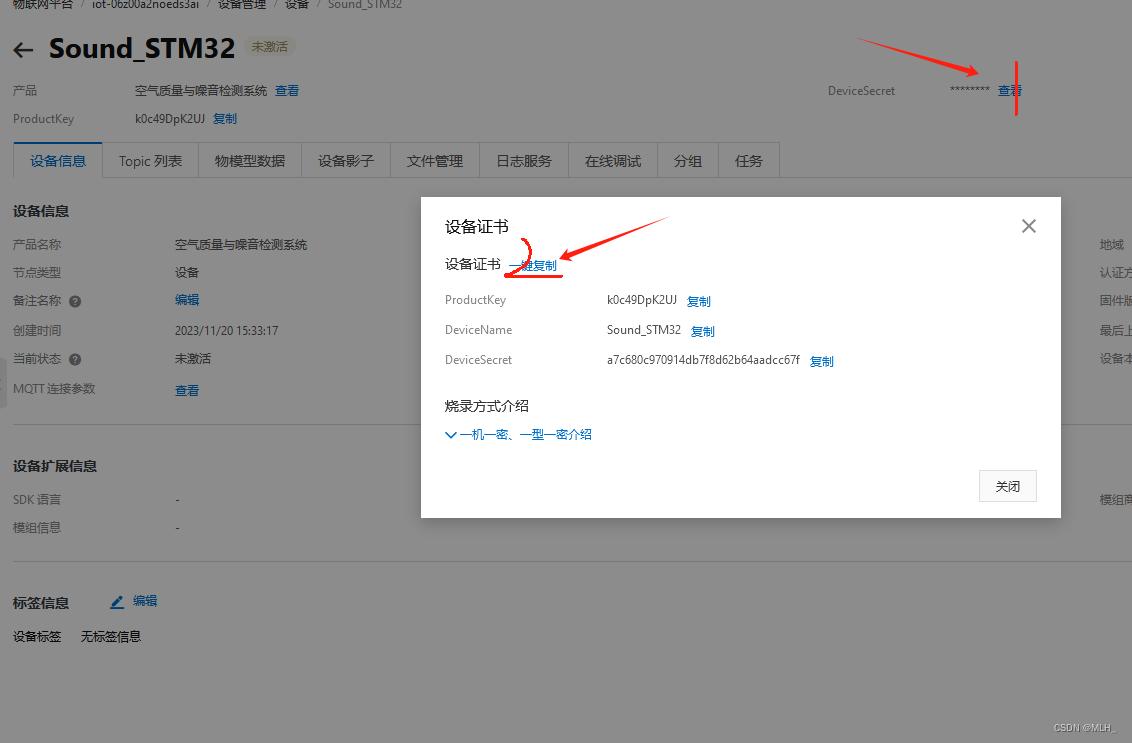Click 编辑 link next to 标签信息
Screen dimensions: 1132x743
[144, 601]
